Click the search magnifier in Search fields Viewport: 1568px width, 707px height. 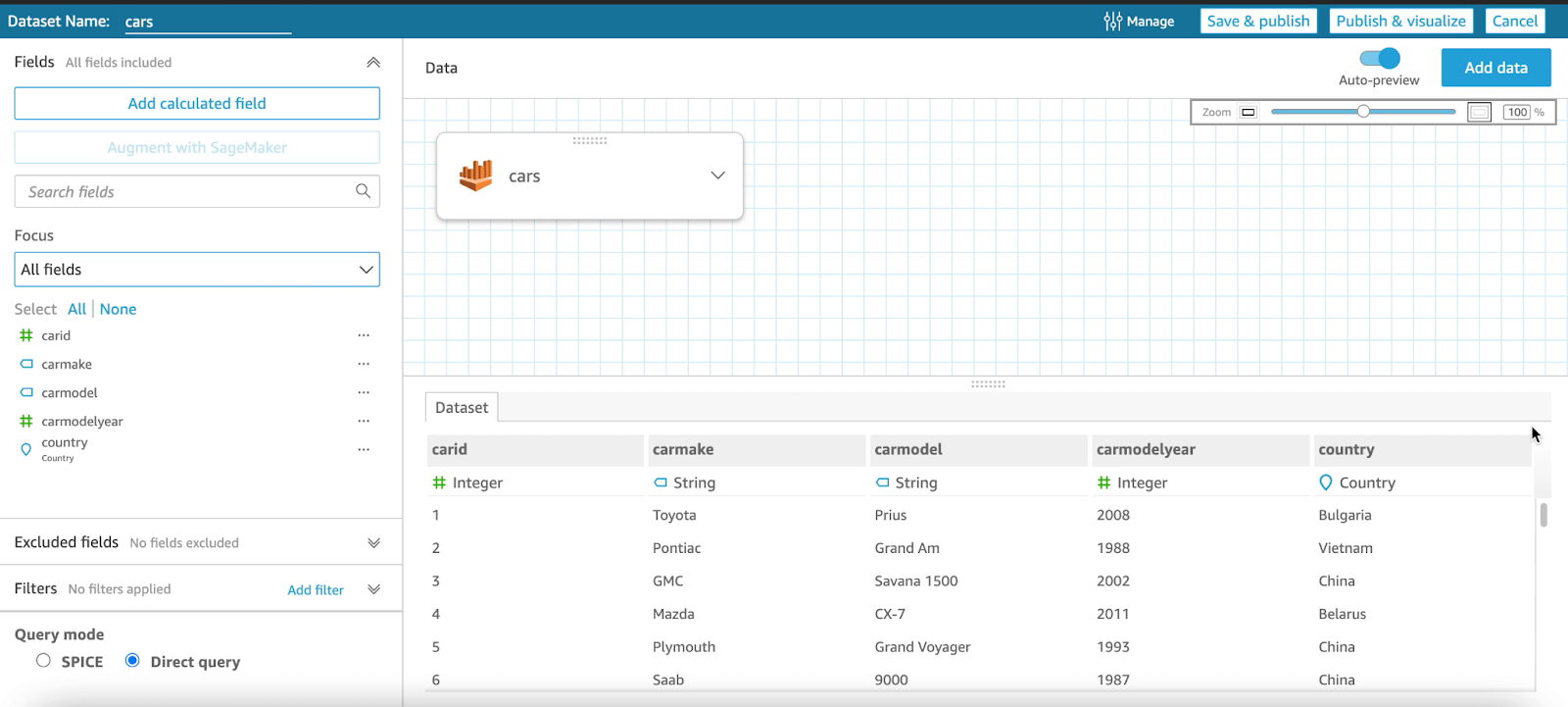(x=363, y=191)
